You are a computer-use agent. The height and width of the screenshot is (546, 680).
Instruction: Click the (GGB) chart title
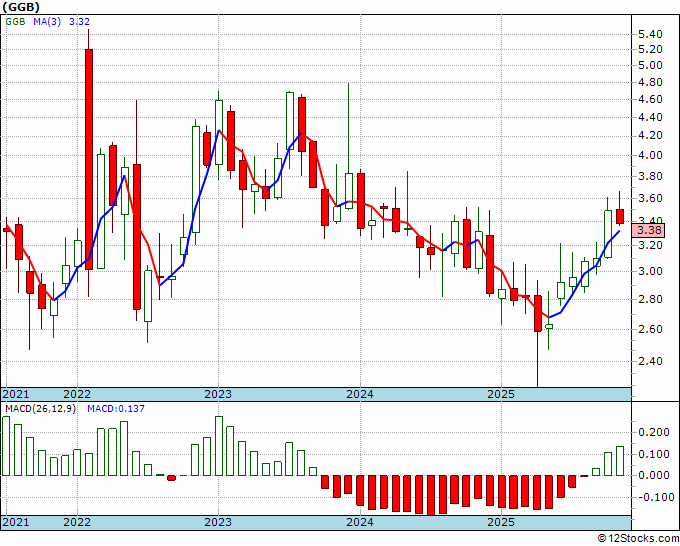(21, 7)
